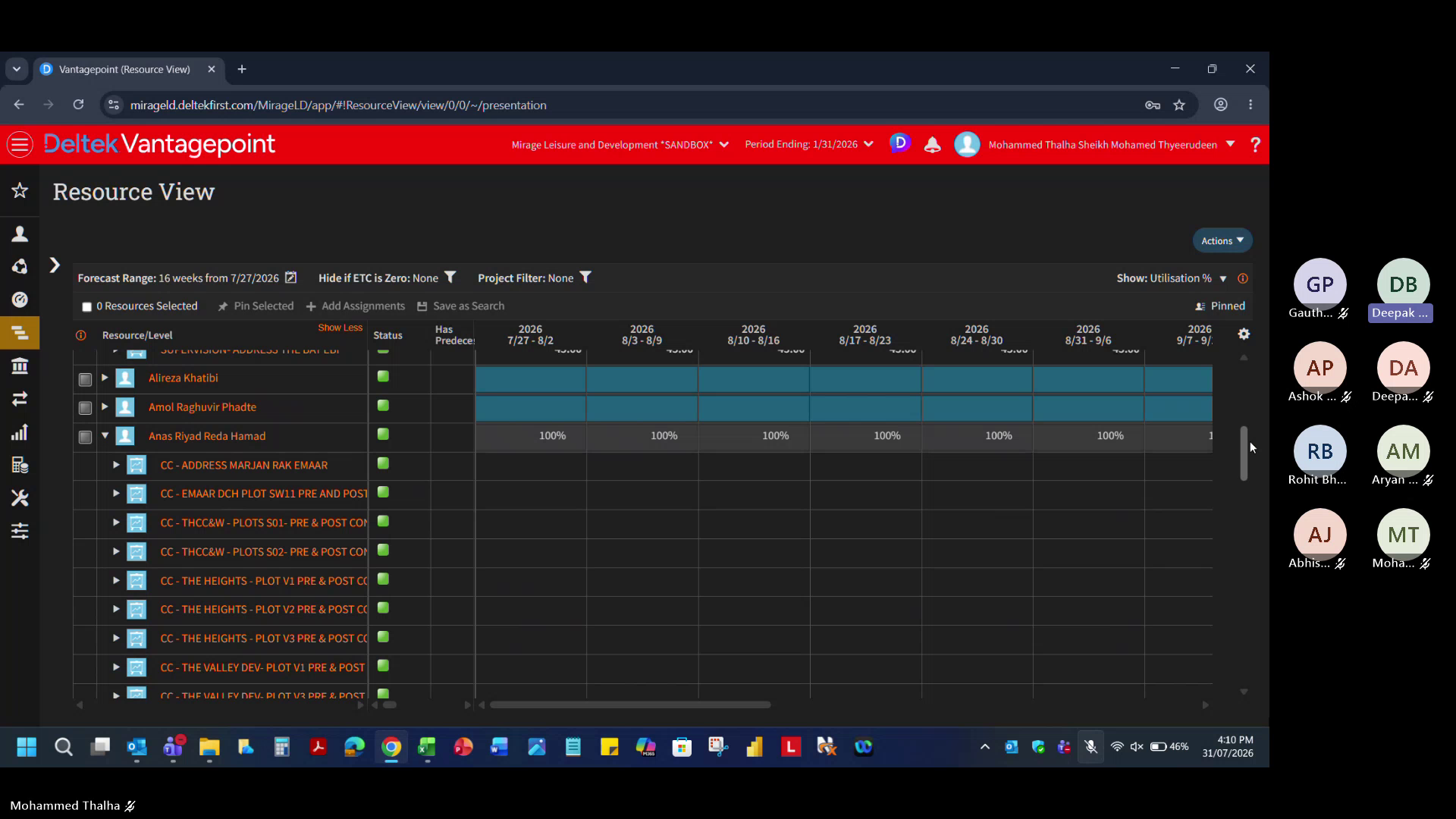Open the Favorites star in sidebar
The image size is (1456, 819).
pos(20,190)
